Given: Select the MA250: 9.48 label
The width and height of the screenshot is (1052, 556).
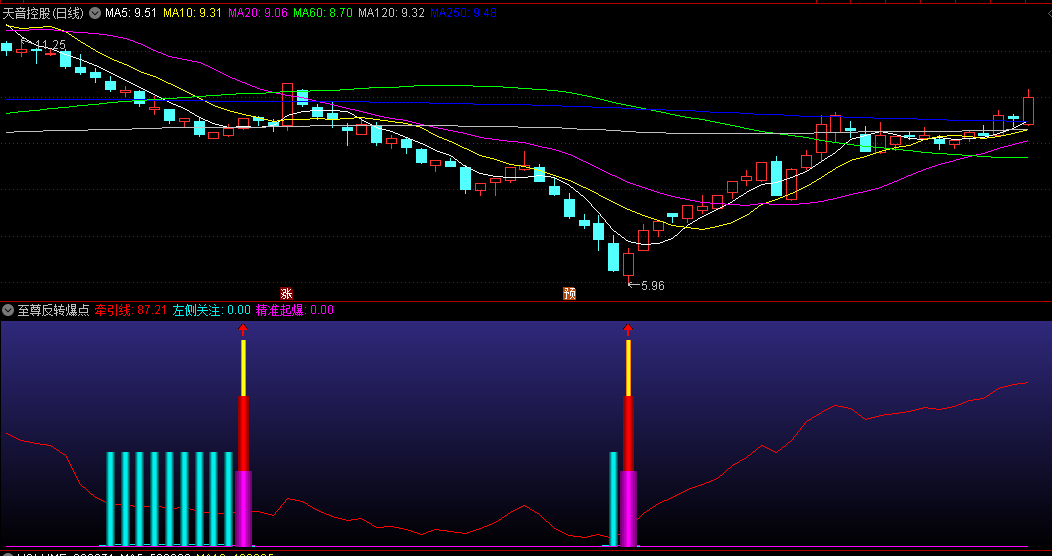Looking at the screenshot, I should click(x=463, y=13).
